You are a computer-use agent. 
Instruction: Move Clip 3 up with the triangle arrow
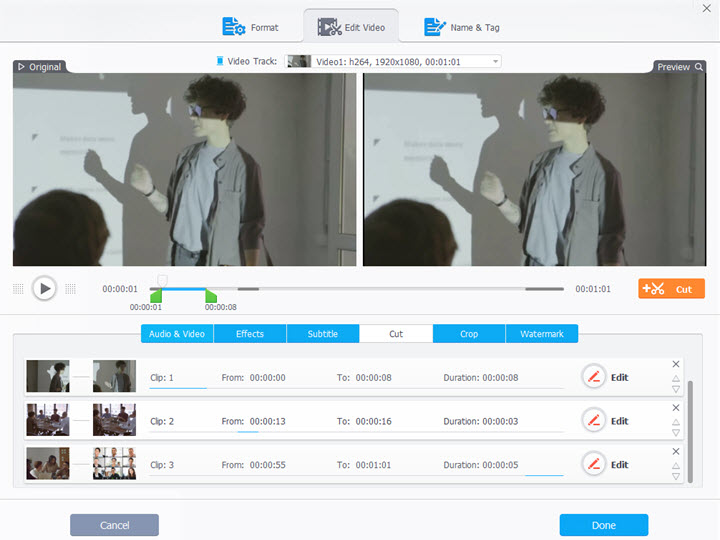[676, 466]
